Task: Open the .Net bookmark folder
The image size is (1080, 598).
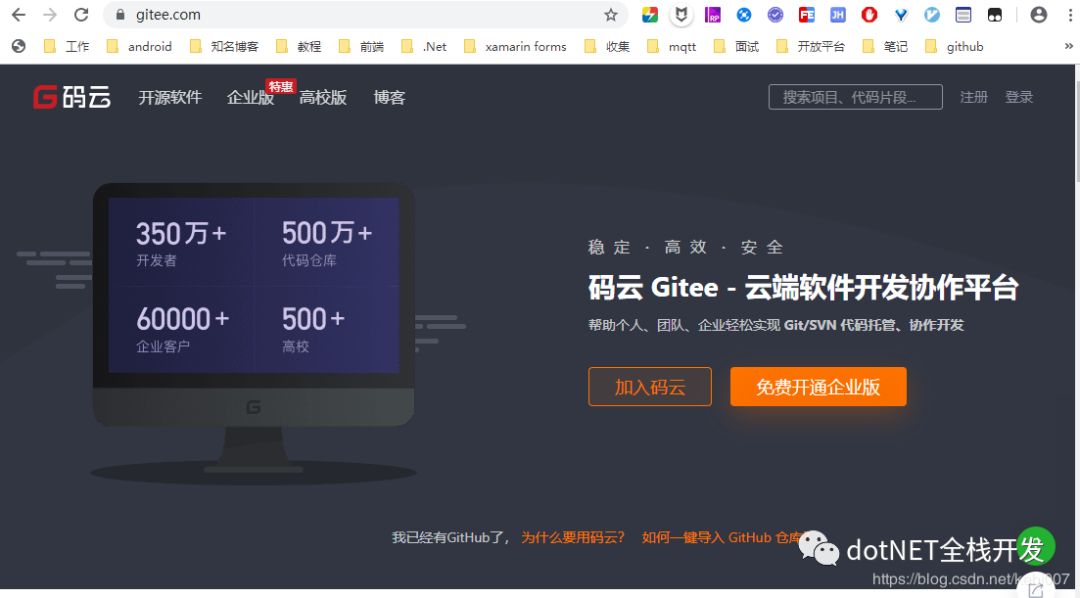Action: click(x=424, y=46)
